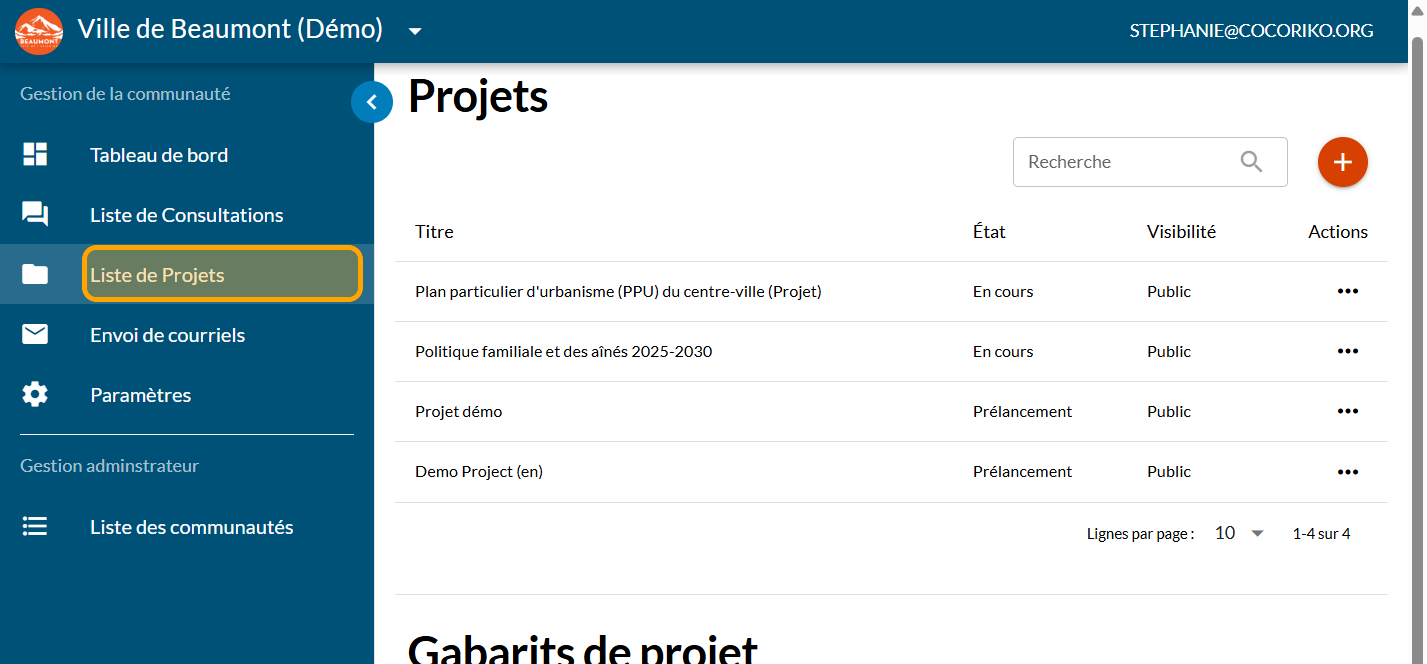Open actions for Politique familiale project
Viewport: 1427px width, 664px height.
click(x=1347, y=352)
